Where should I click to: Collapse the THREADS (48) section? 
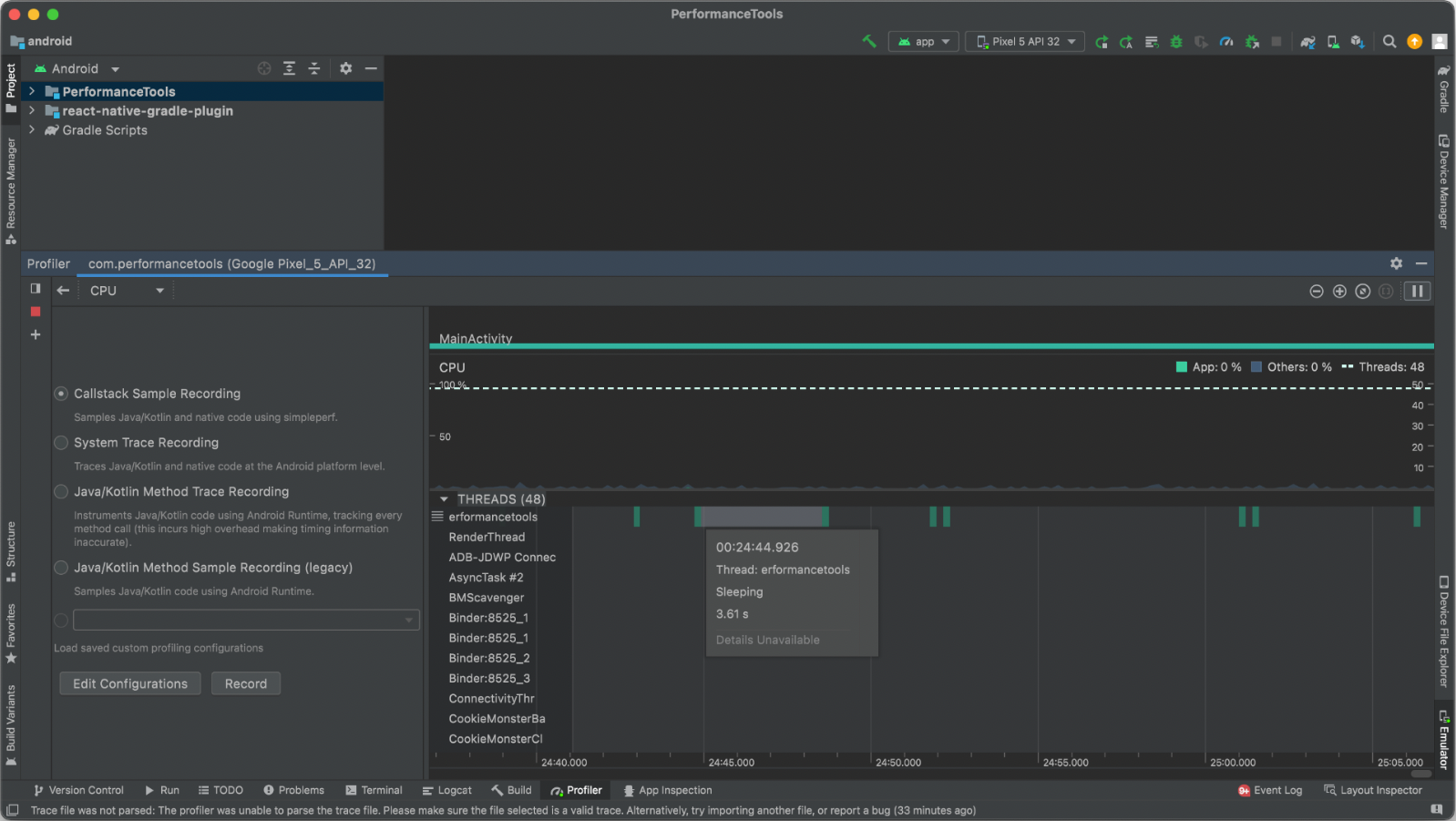444,499
